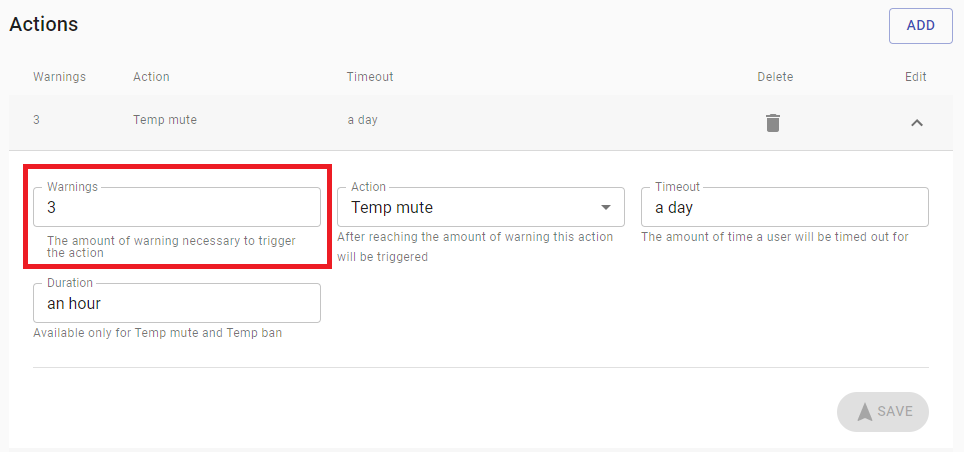
Task: Click the Actions section heading
Action: (44, 24)
